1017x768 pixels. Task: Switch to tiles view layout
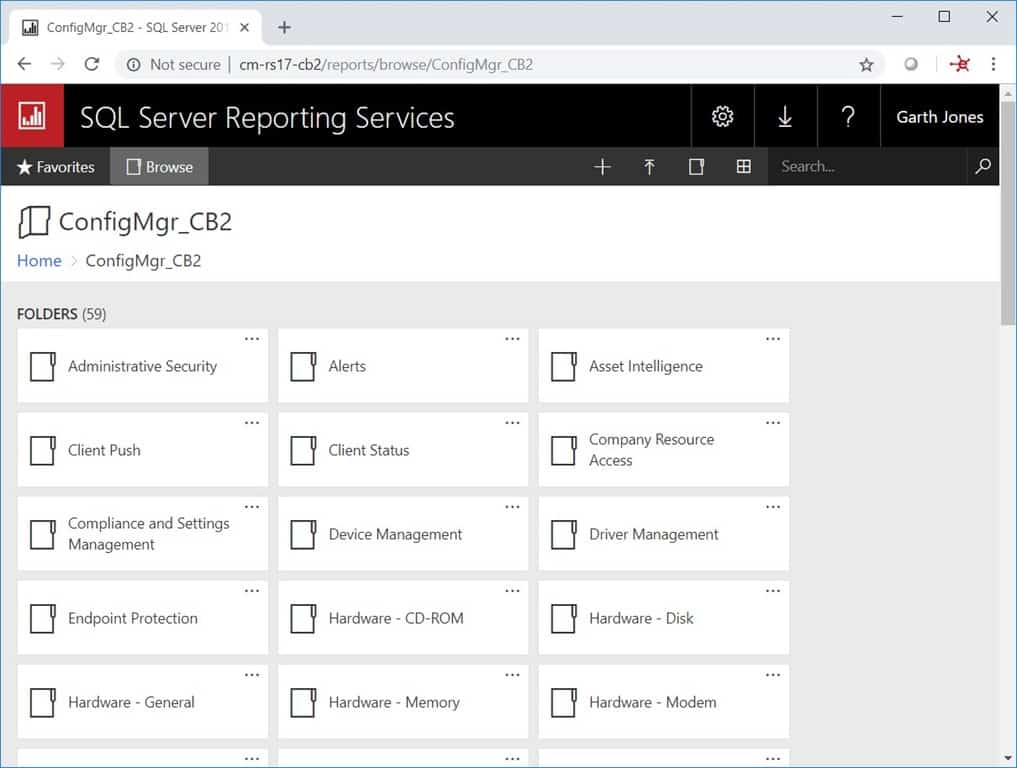tap(744, 166)
